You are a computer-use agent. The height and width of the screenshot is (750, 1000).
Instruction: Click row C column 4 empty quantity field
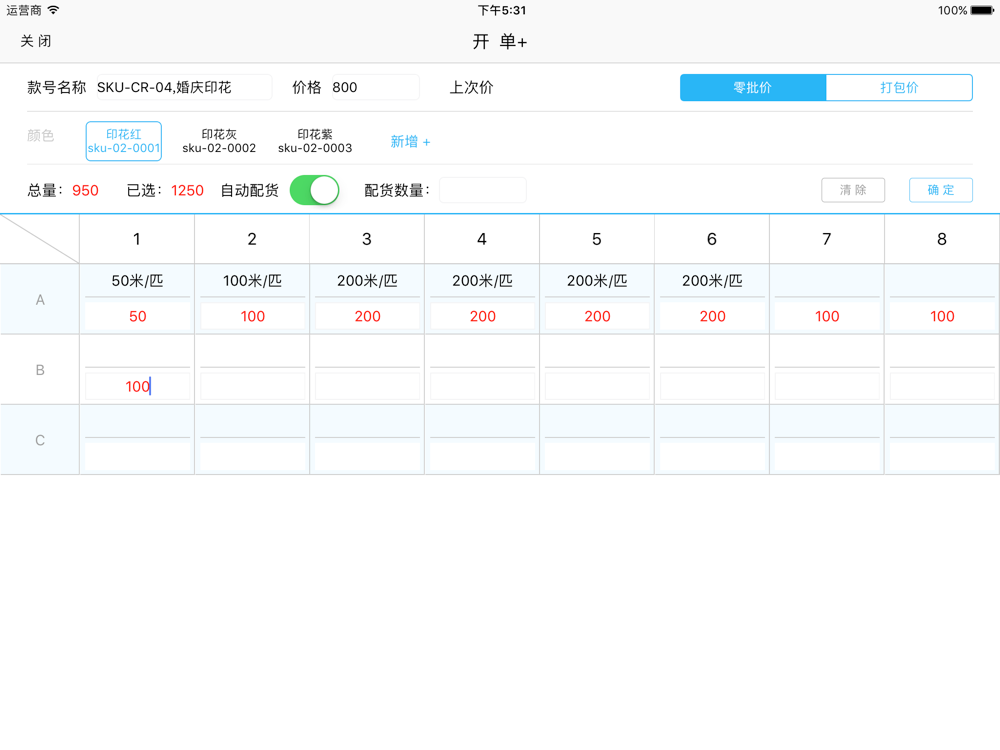(483, 457)
